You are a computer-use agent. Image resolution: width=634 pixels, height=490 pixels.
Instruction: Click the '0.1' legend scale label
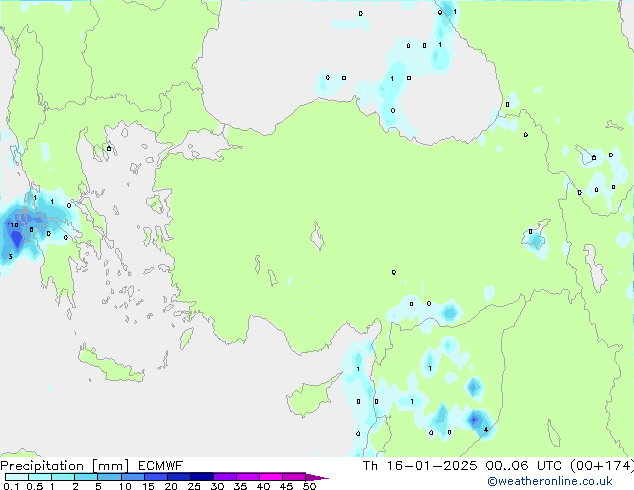tap(11, 486)
